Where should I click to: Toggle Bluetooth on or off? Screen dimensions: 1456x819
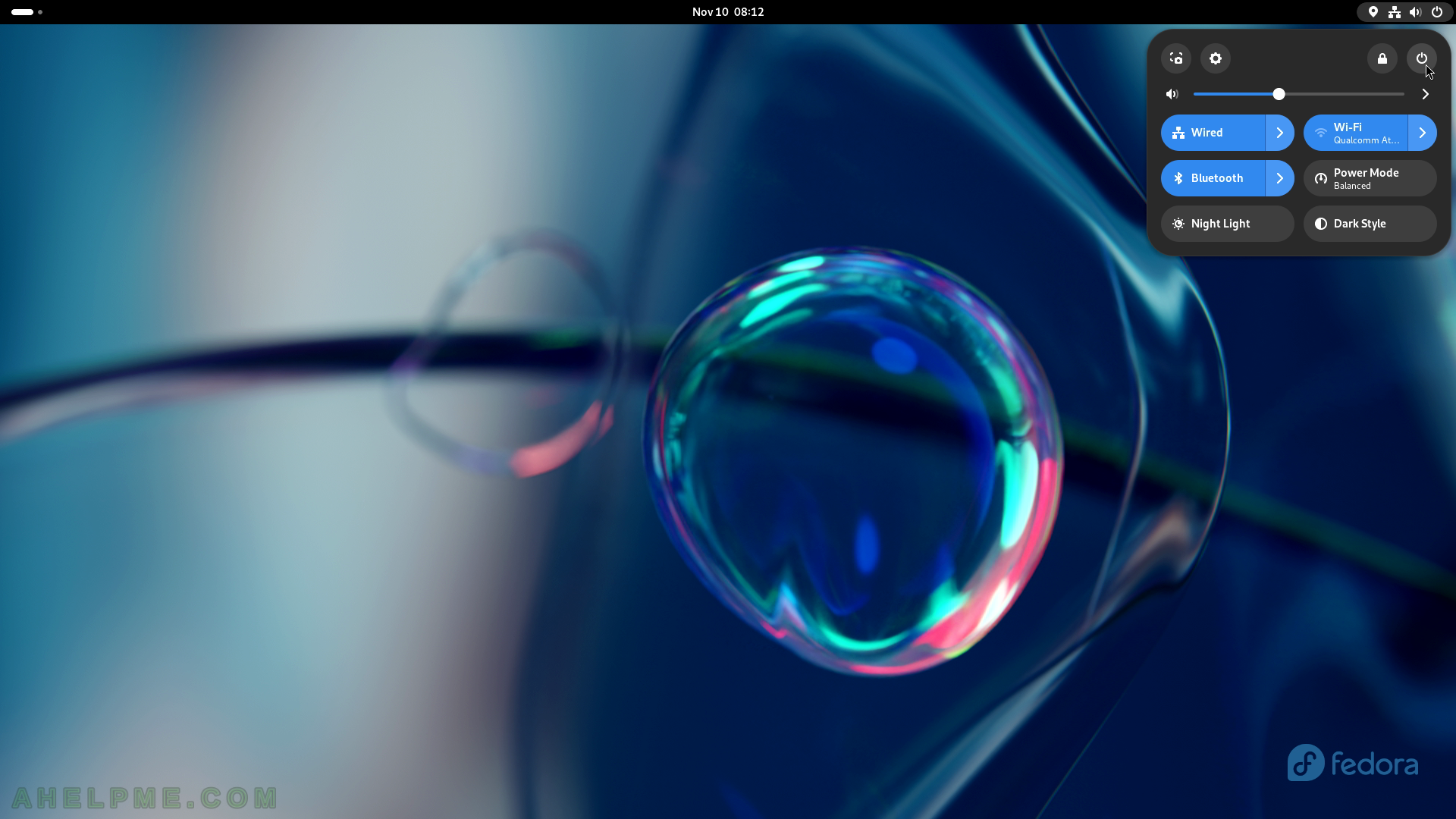click(1213, 178)
